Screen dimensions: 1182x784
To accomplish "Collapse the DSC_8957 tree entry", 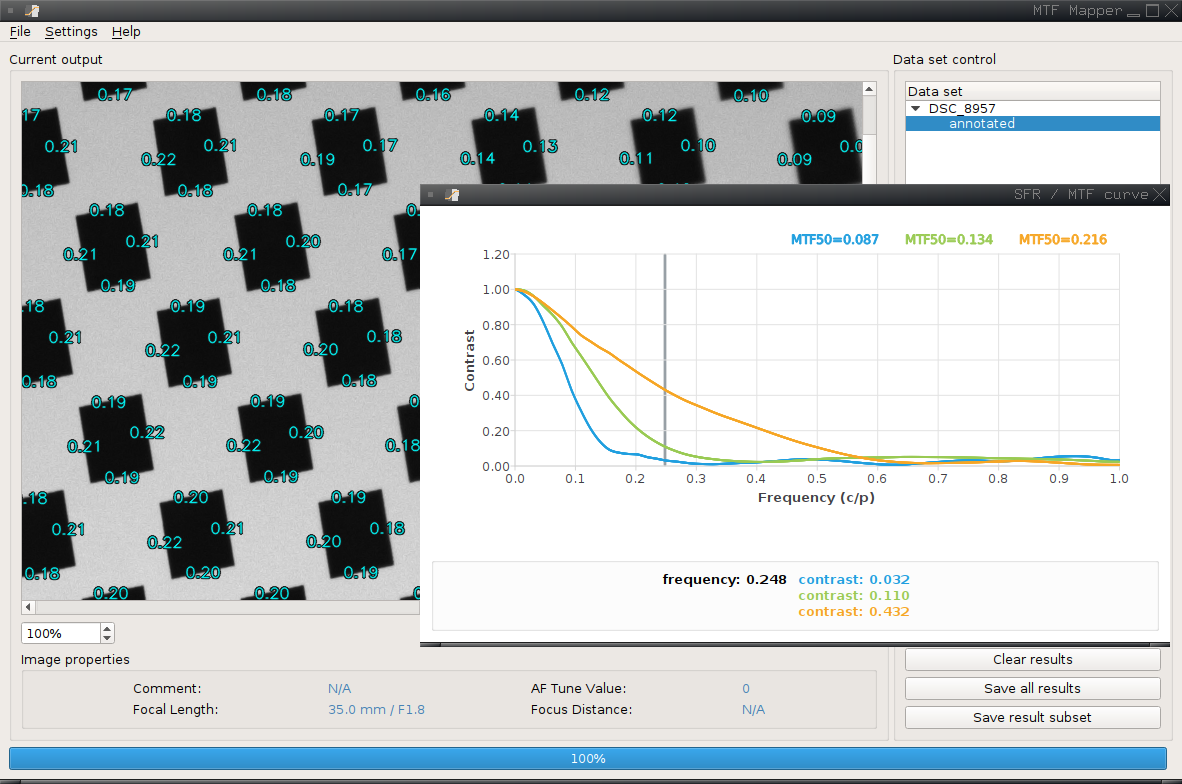I will 914,108.
